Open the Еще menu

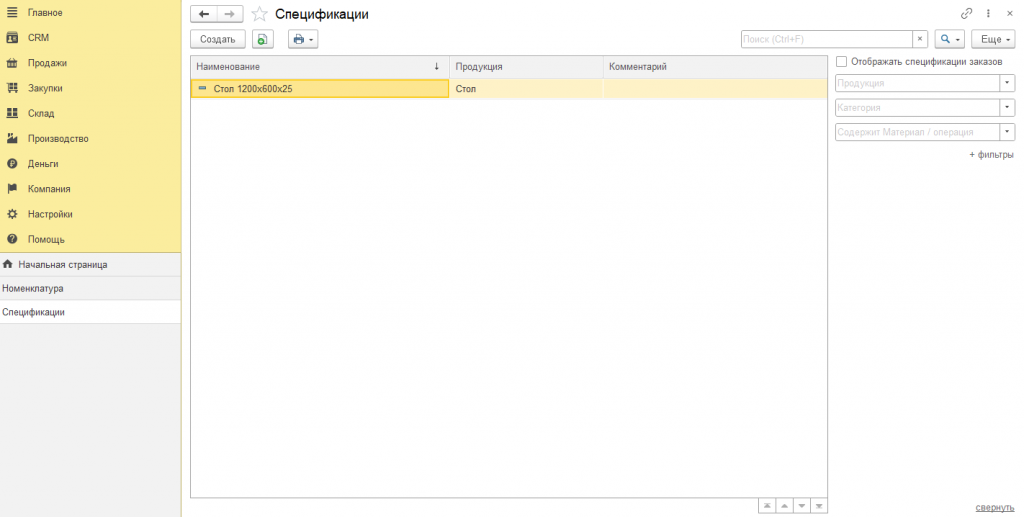993,39
